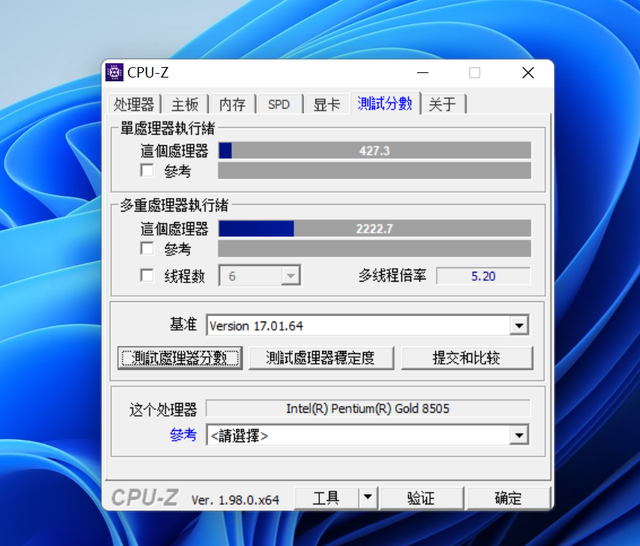This screenshot has height=546, width=640.
Task: Click the 验证 button
Action: [x=422, y=498]
